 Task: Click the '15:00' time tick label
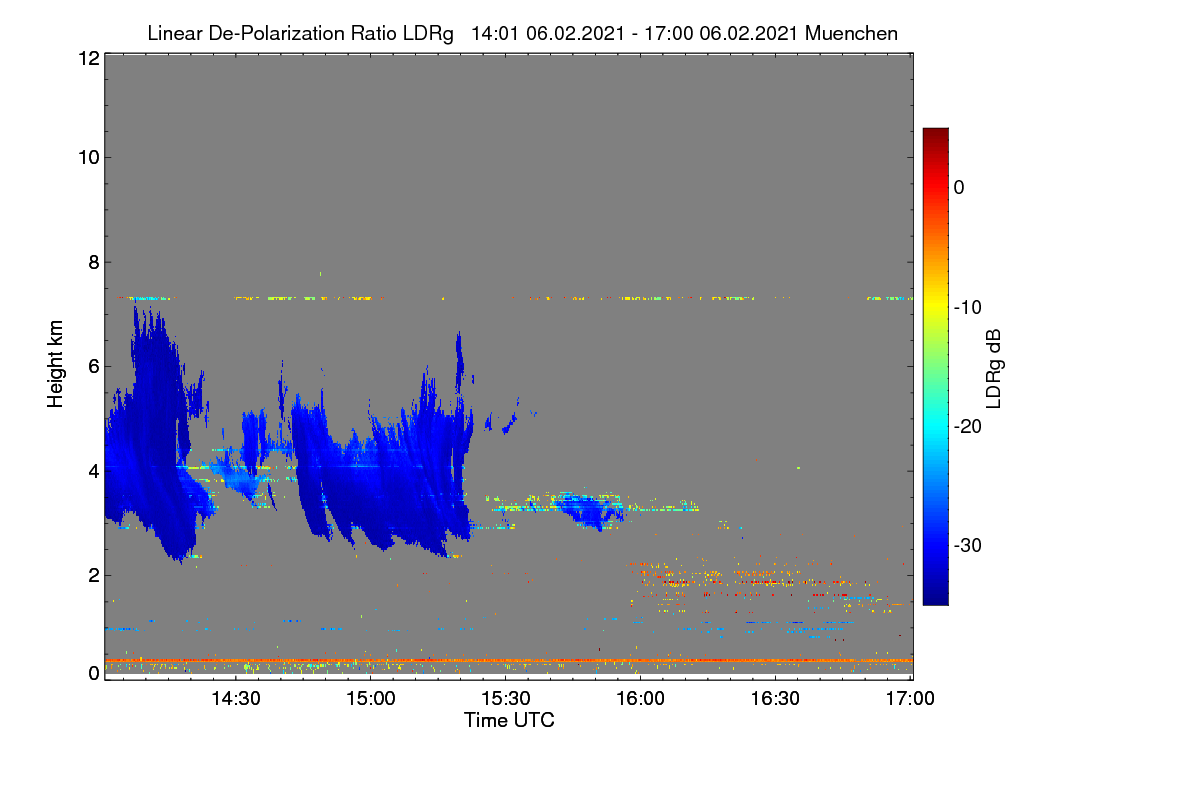click(371, 699)
